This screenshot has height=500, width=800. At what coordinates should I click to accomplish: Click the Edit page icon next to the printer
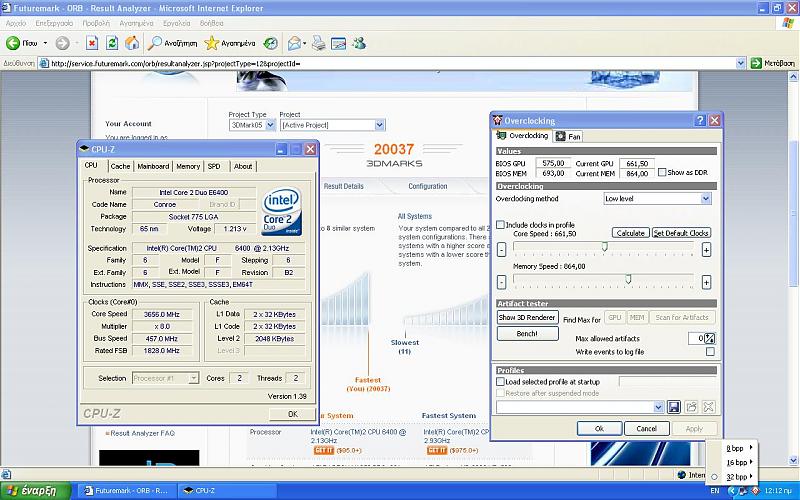pyautogui.click(x=338, y=43)
